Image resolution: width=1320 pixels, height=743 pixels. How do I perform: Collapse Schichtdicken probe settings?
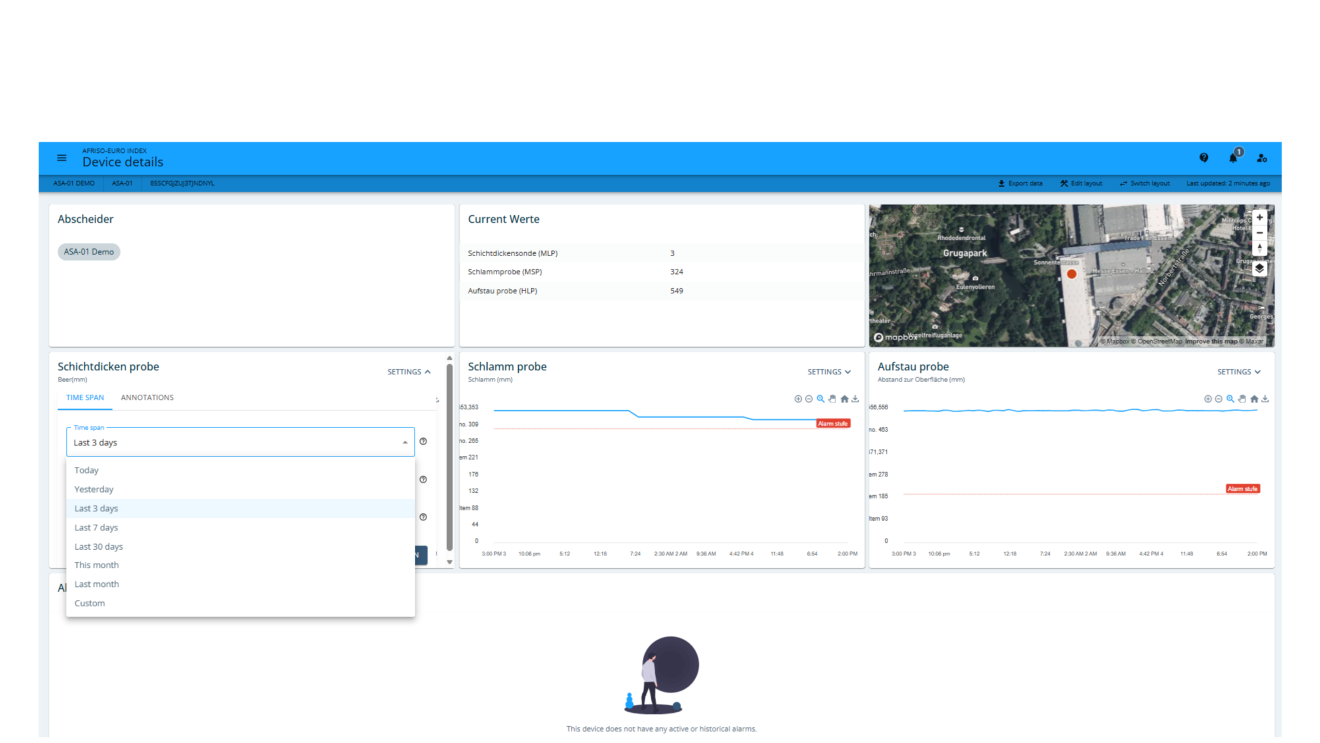pyautogui.click(x=409, y=372)
